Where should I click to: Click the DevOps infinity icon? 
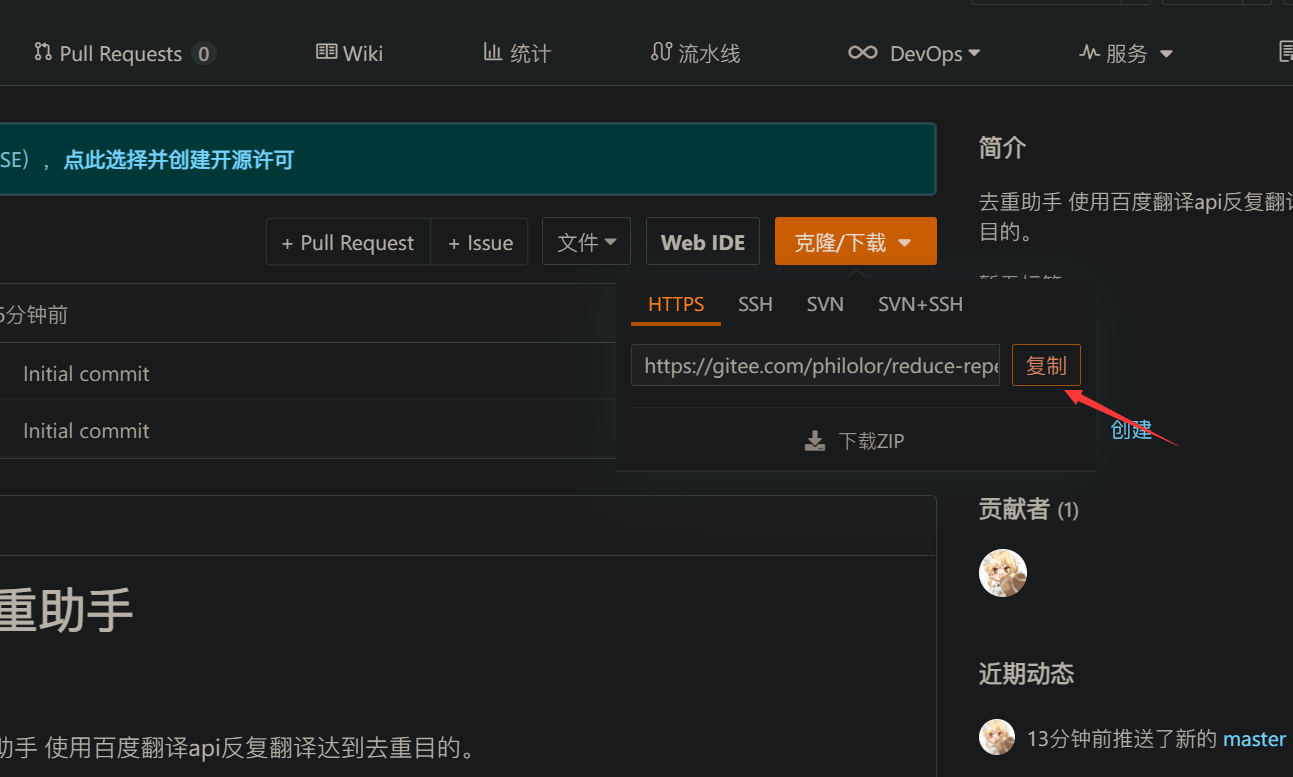[x=863, y=52]
